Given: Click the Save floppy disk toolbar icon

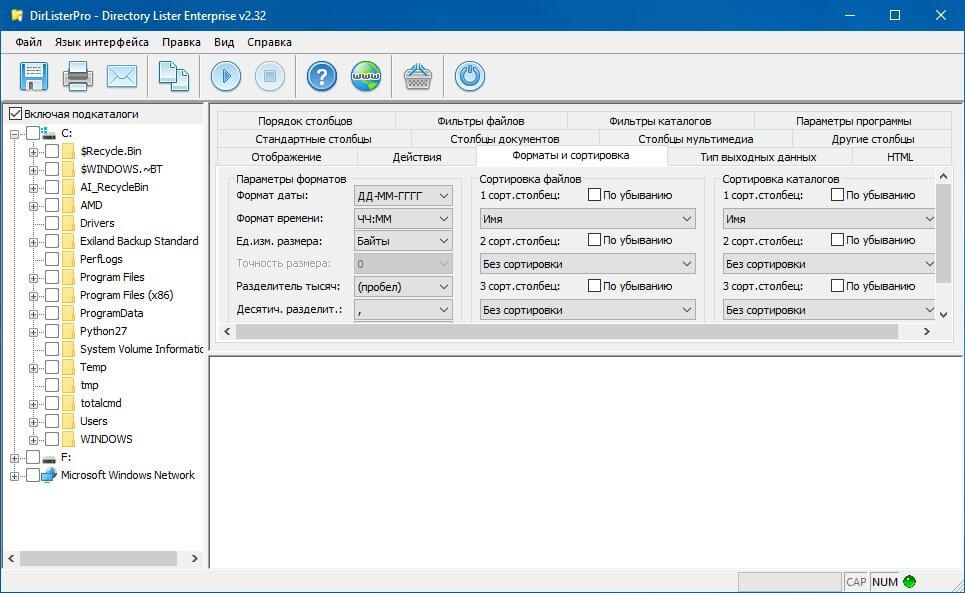Looking at the screenshot, I should 34,76.
